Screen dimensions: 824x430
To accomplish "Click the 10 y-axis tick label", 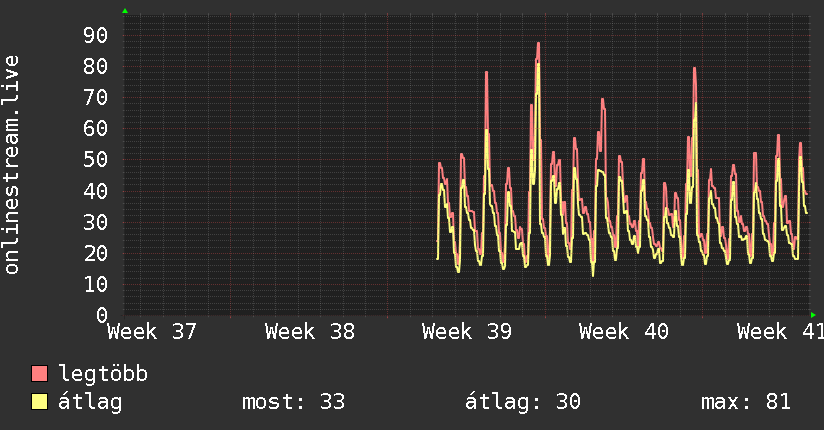I will (96, 285).
